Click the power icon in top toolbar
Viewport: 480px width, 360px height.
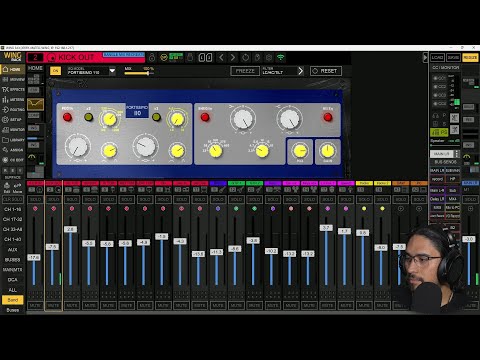pyautogui.click(x=245, y=58)
